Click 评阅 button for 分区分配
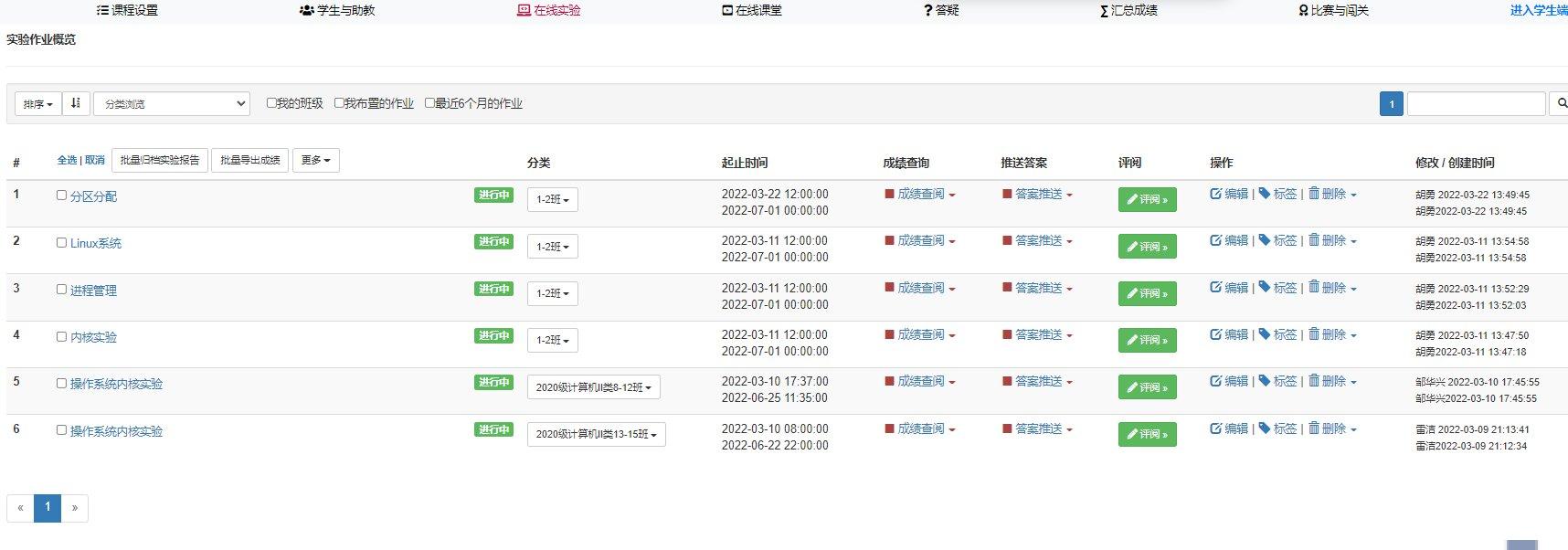 click(x=1148, y=199)
